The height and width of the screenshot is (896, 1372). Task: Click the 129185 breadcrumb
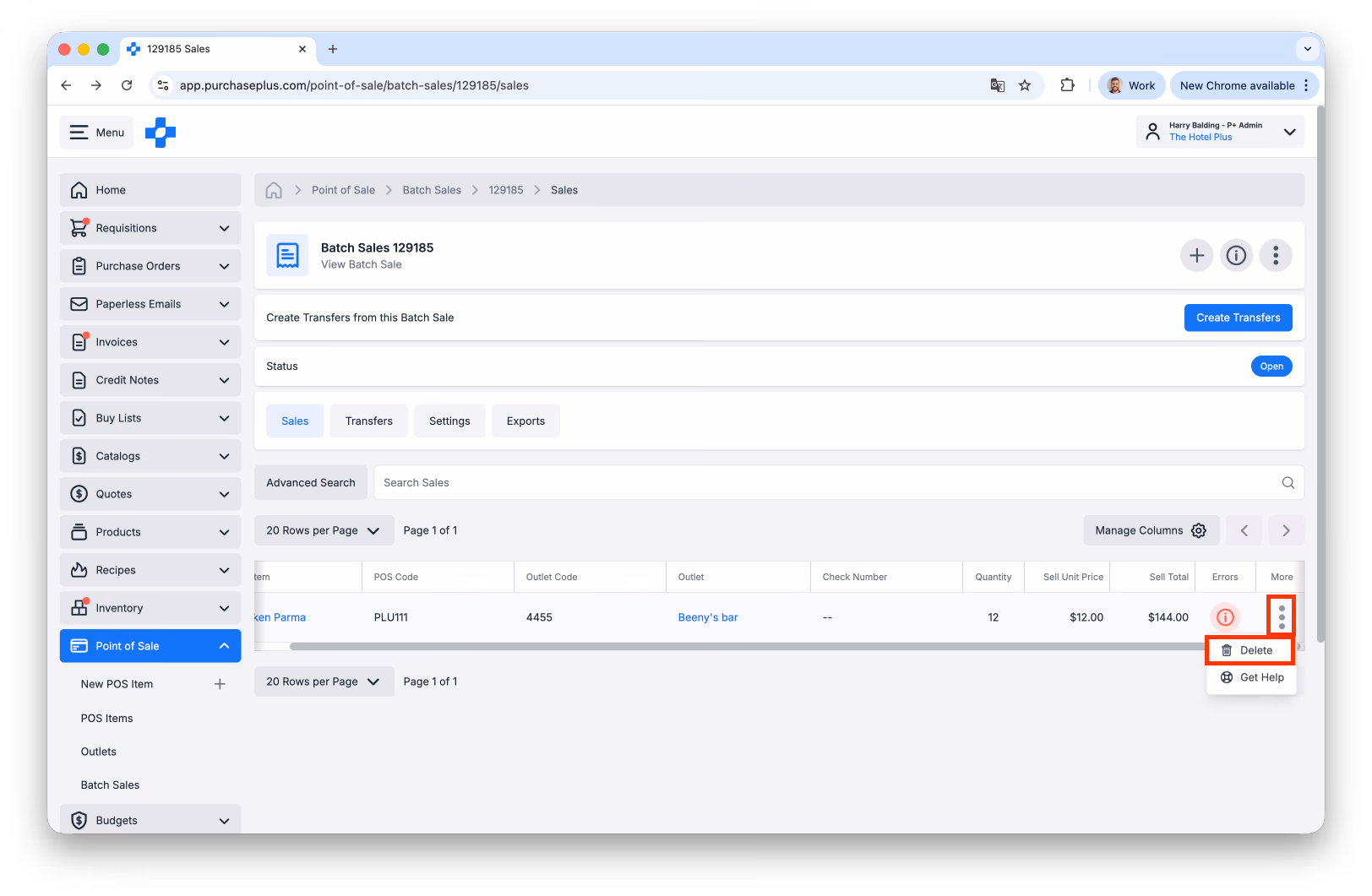506,190
